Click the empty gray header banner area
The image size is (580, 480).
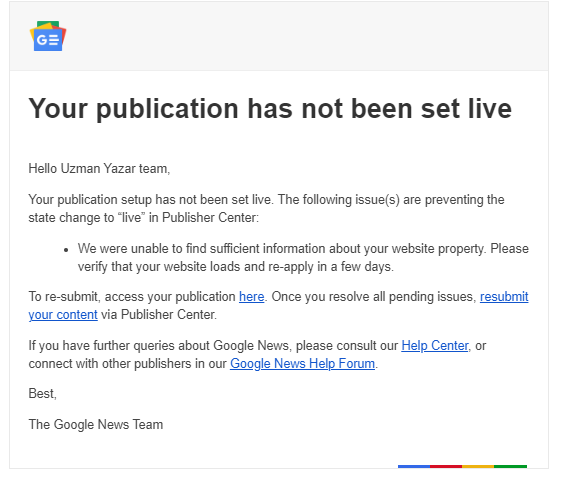pyautogui.click(x=296, y=36)
